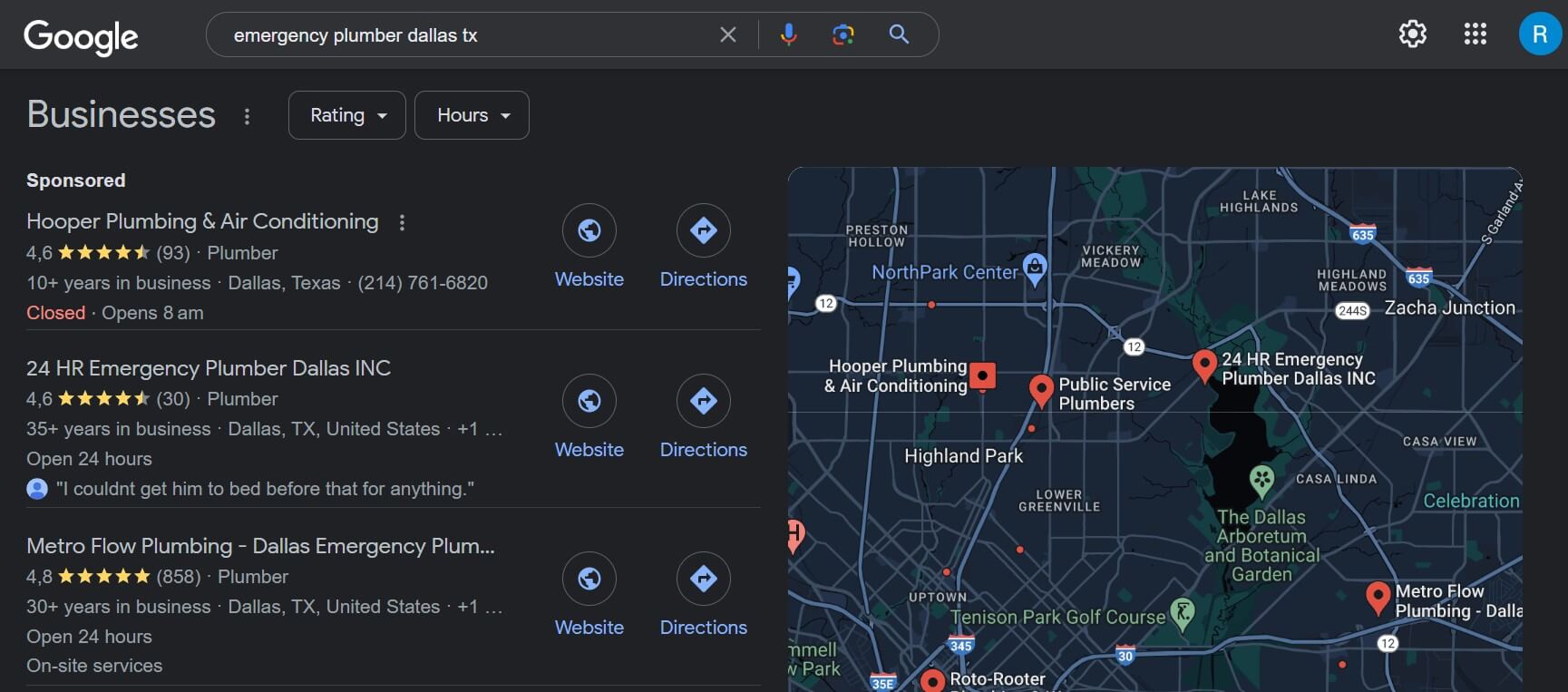Get directions to Hooper Plumbing
The width and height of the screenshot is (1568, 692).
pos(704,230)
